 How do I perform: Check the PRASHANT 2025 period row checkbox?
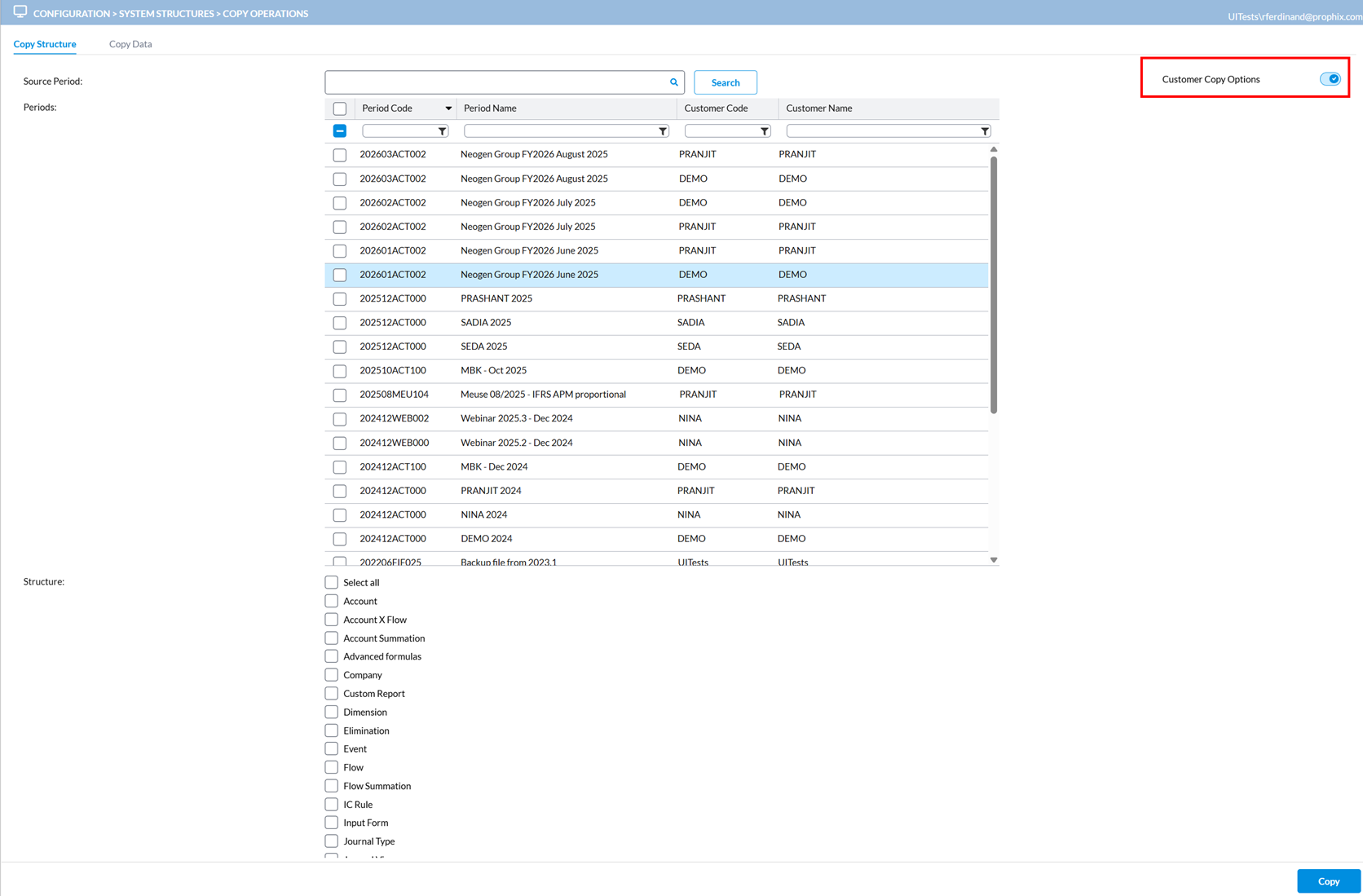340,299
